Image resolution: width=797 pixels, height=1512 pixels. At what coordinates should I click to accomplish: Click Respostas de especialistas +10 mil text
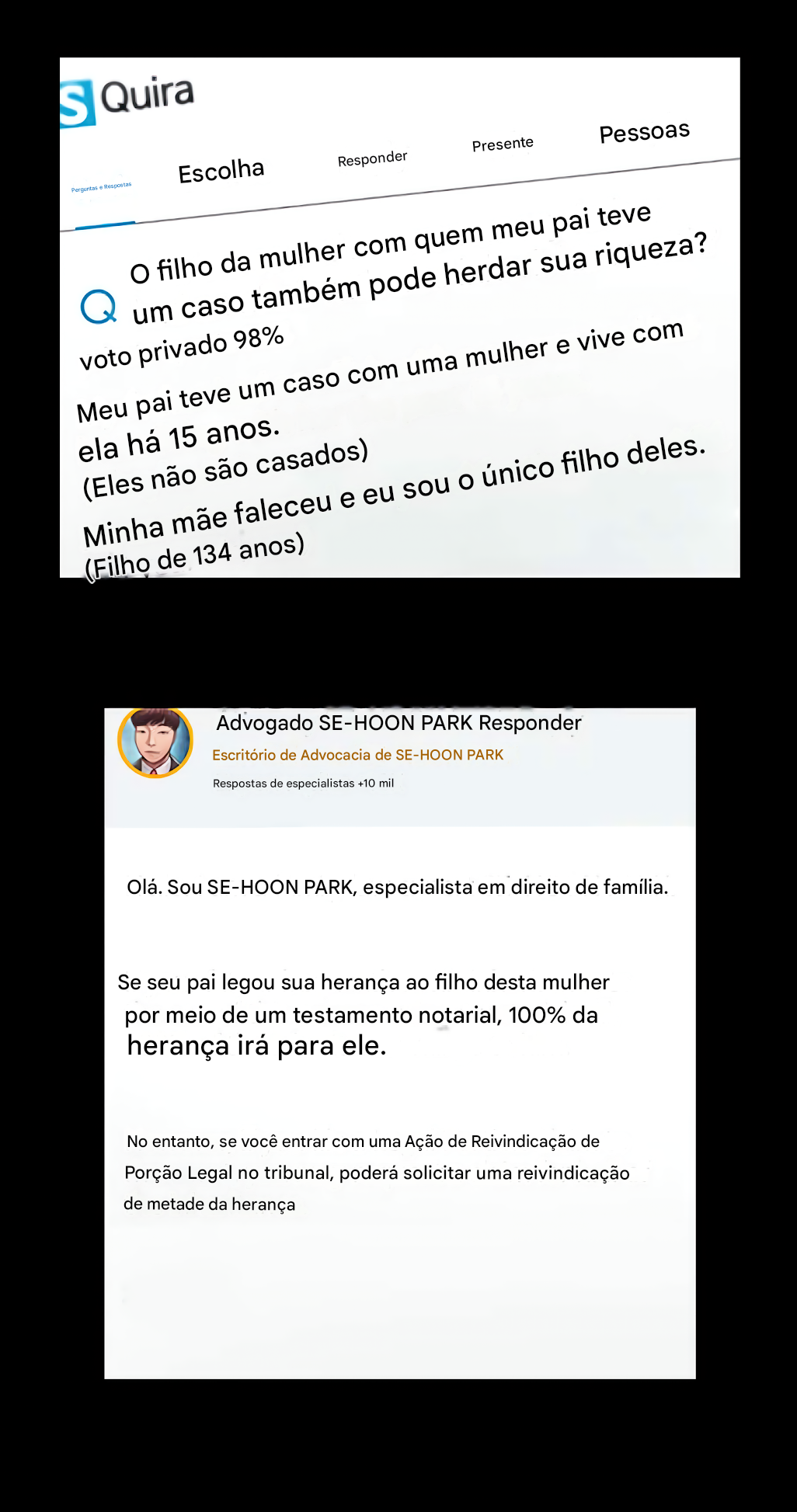(x=303, y=784)
